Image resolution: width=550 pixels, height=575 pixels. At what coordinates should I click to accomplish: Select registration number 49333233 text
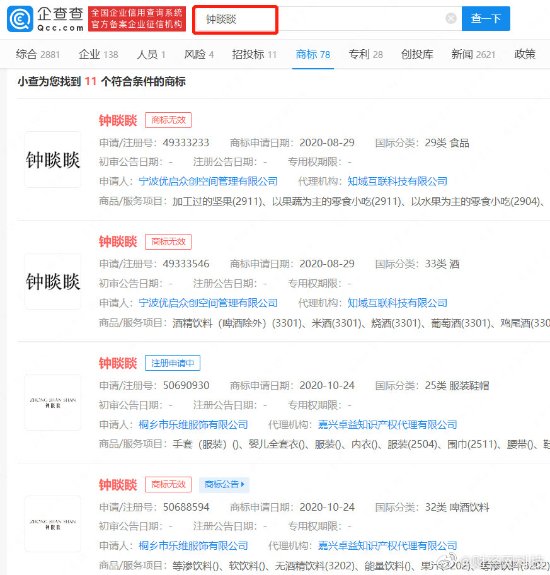tap(186, 143)
